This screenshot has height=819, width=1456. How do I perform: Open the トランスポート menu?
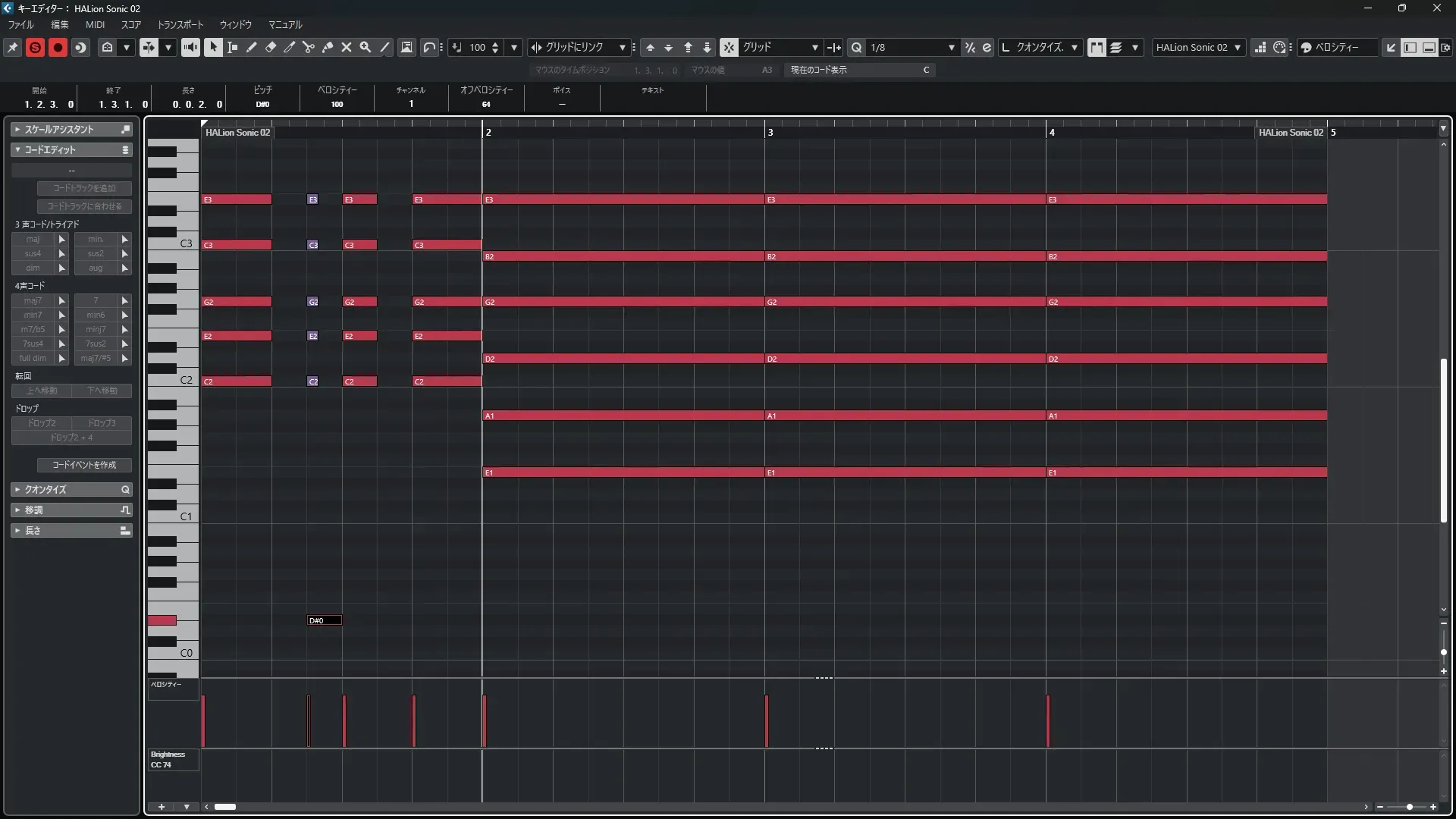click(x=180, y=25)
